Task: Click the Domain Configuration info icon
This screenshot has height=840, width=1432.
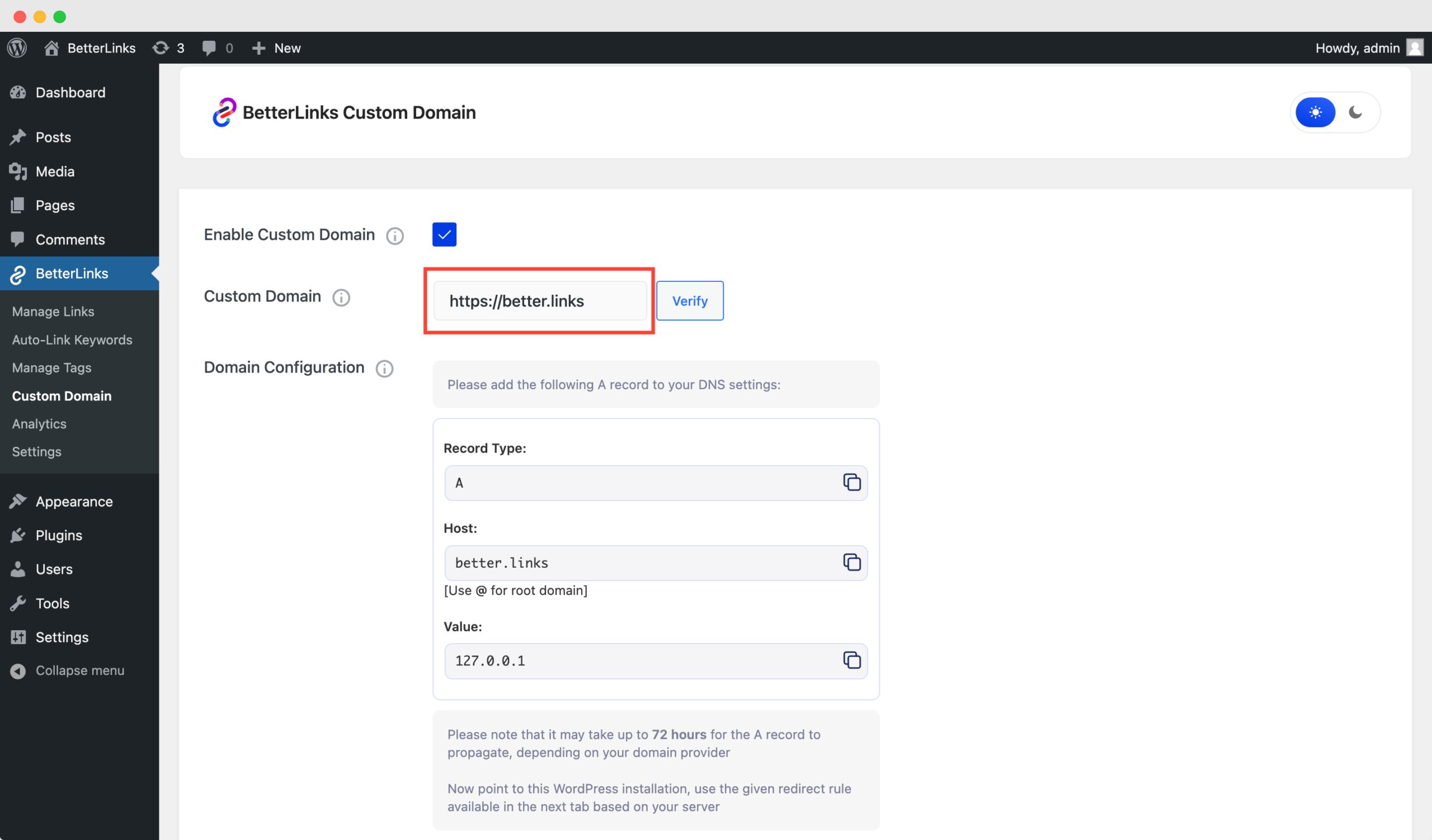Action: coord(384,369)
